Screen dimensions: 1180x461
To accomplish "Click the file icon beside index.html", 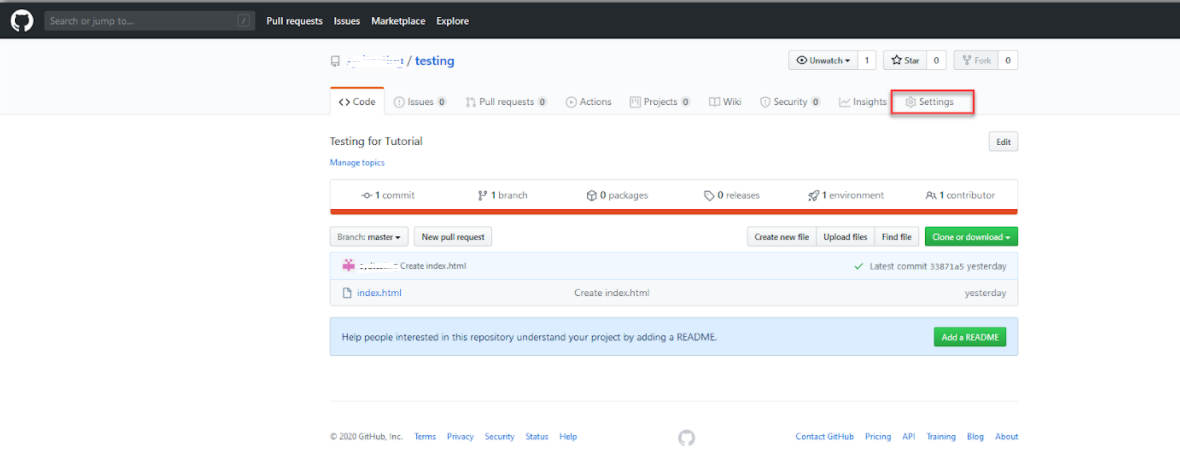I will (x=347, y=293).
